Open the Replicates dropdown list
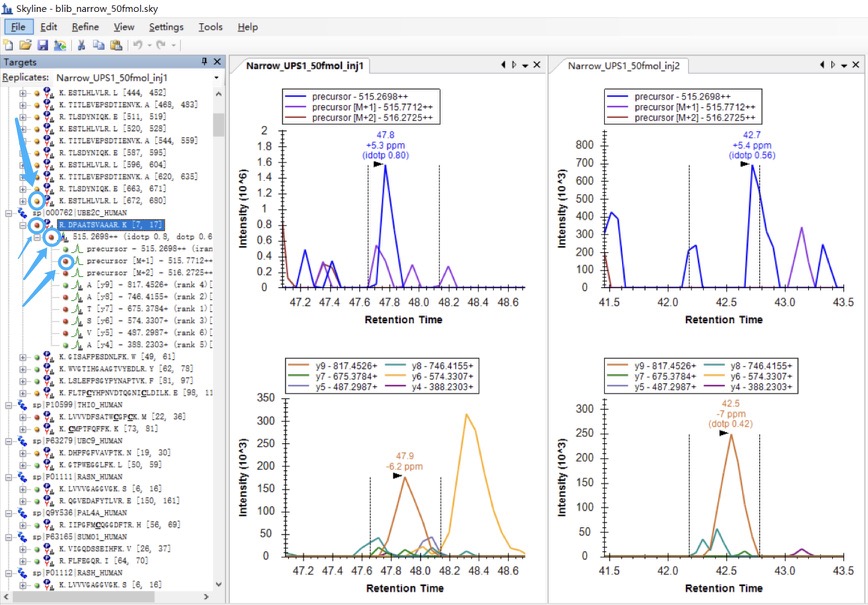The height and width of the screenshot is (605, 868). tap(215, 77)
